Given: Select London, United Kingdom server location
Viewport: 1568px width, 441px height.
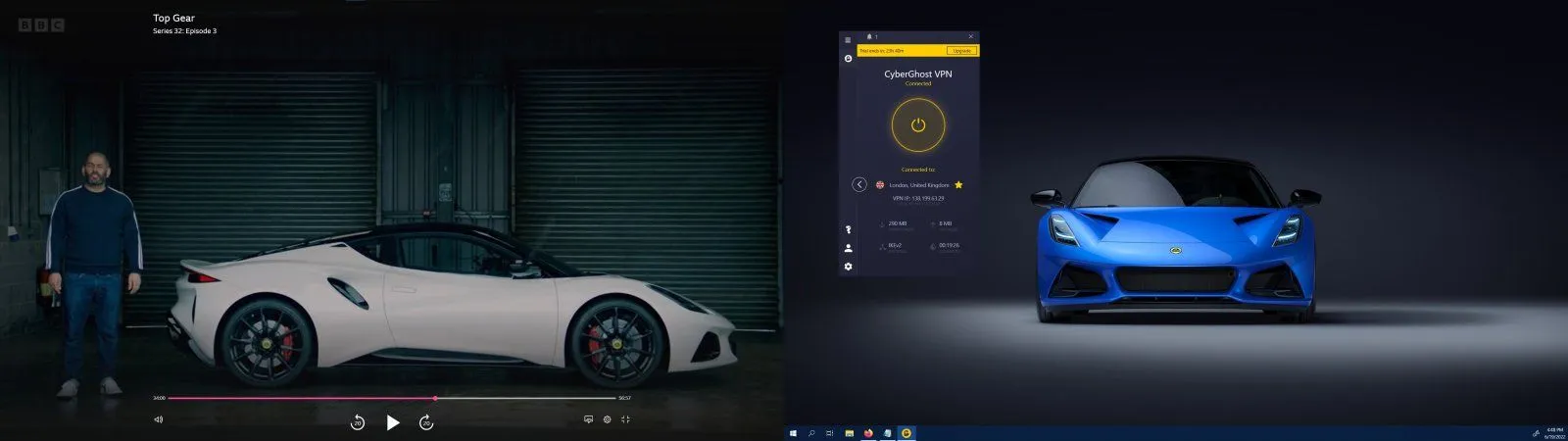Looking at the screenshot, I should (918, 185).
